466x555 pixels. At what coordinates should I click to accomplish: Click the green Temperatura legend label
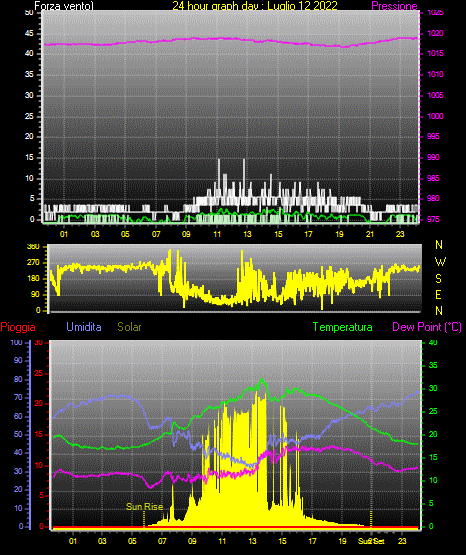(x=342, y=327)
